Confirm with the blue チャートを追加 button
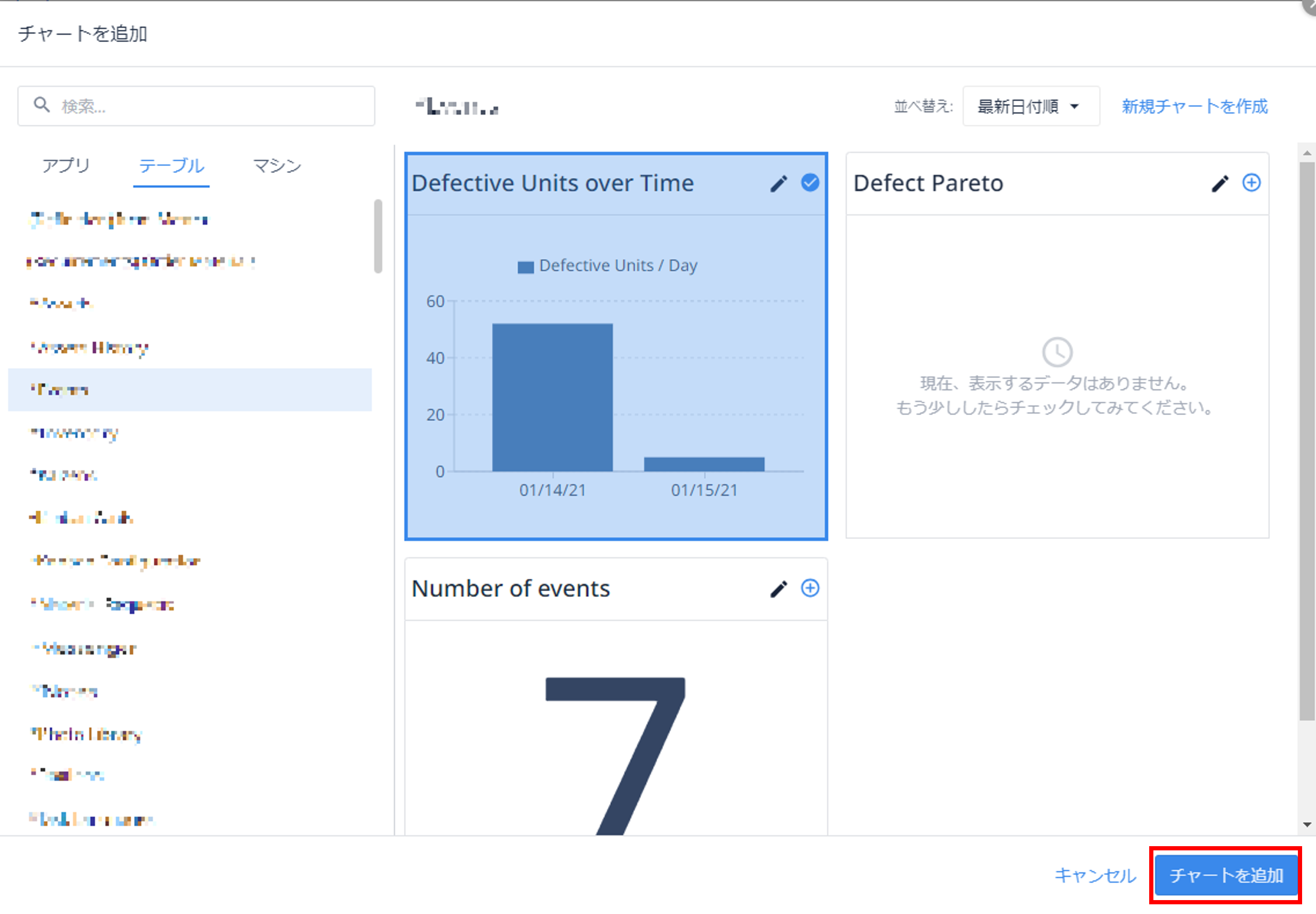Screen dimensions: 1316x914 pyautogui.click(x=1225, y=875)
